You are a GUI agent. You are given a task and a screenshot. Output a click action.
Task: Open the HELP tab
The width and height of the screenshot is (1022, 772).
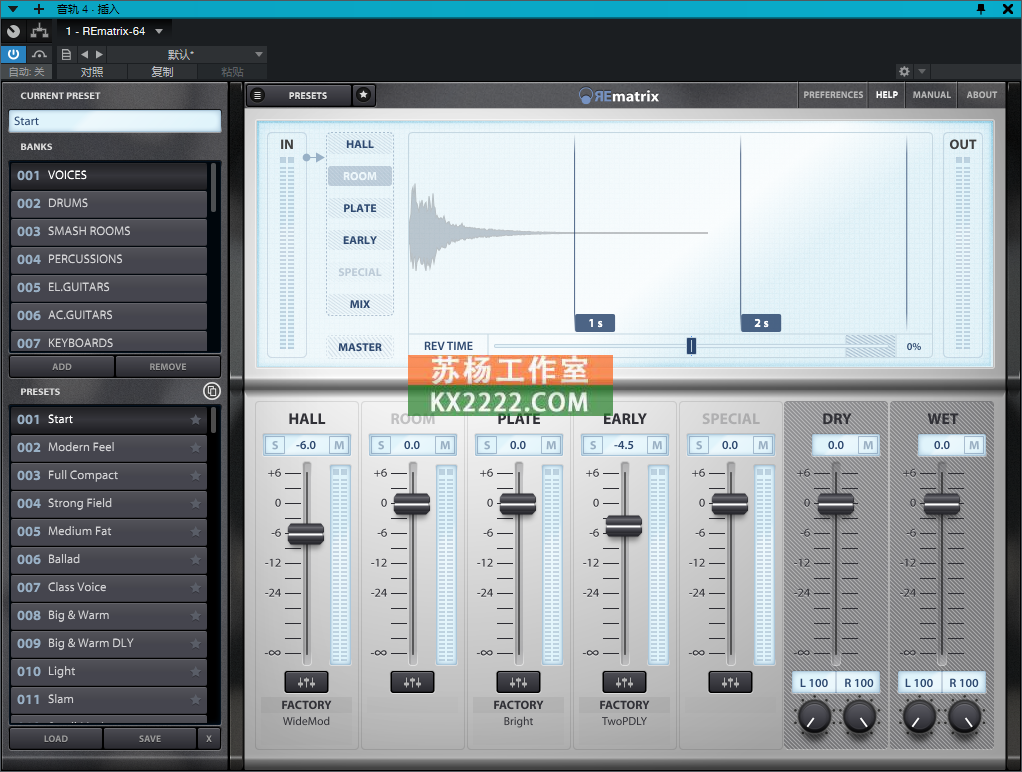click(886, 95)
